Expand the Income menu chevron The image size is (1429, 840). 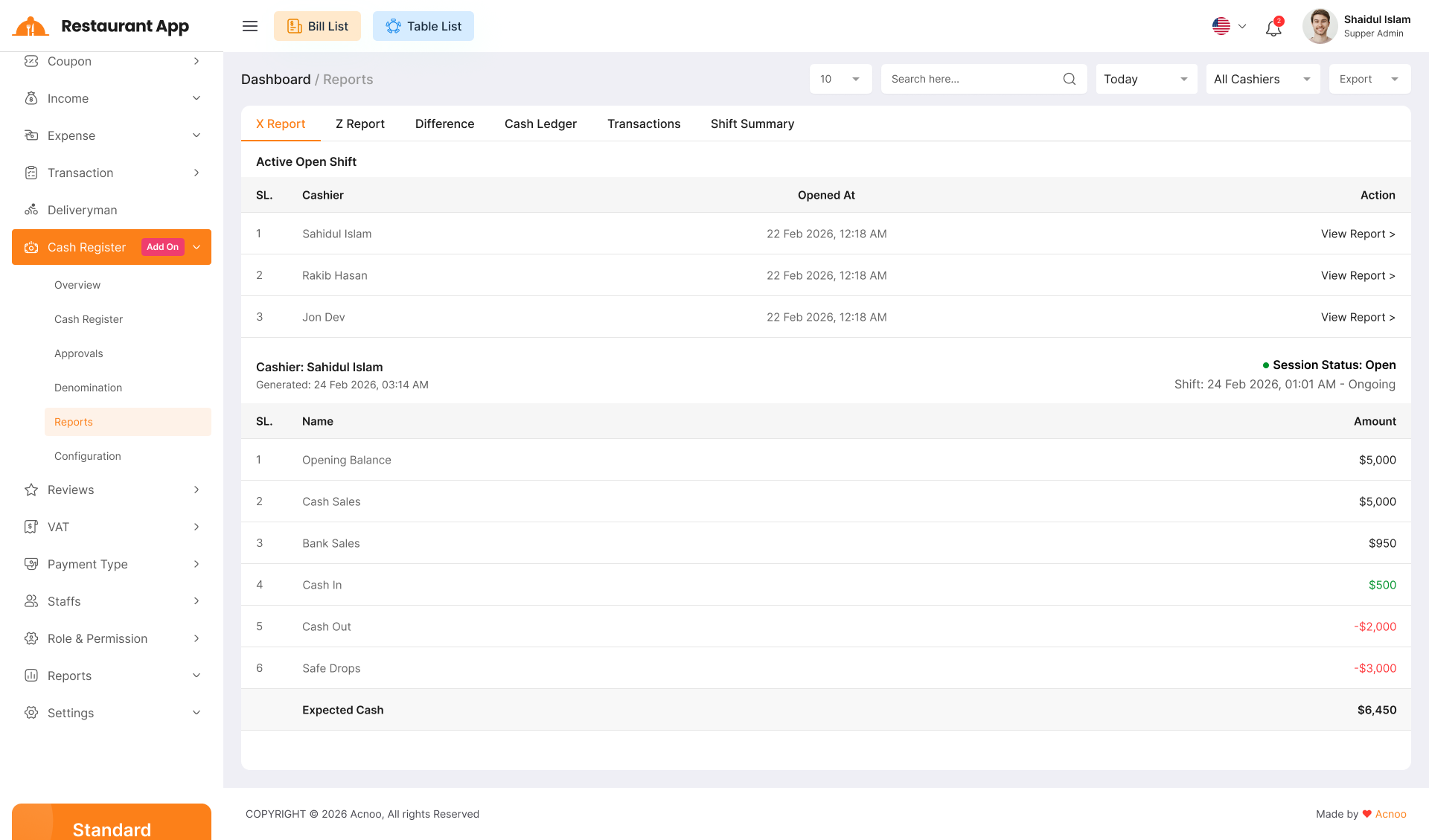(196, 98)
